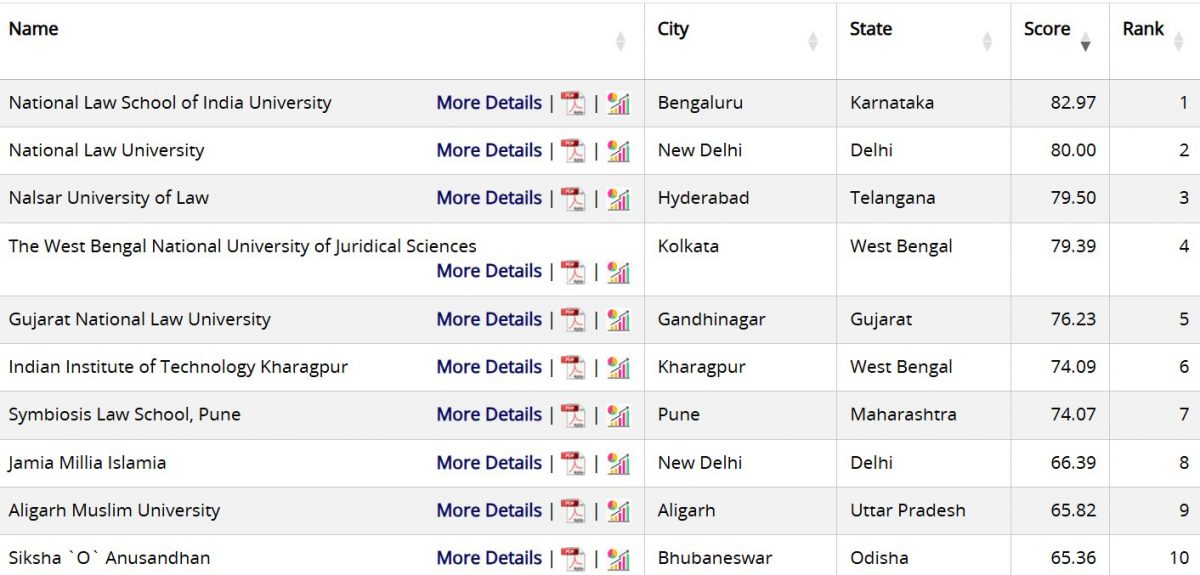
Task: Select the Gujarat National Law University row name
Action: tap(140, 320)
